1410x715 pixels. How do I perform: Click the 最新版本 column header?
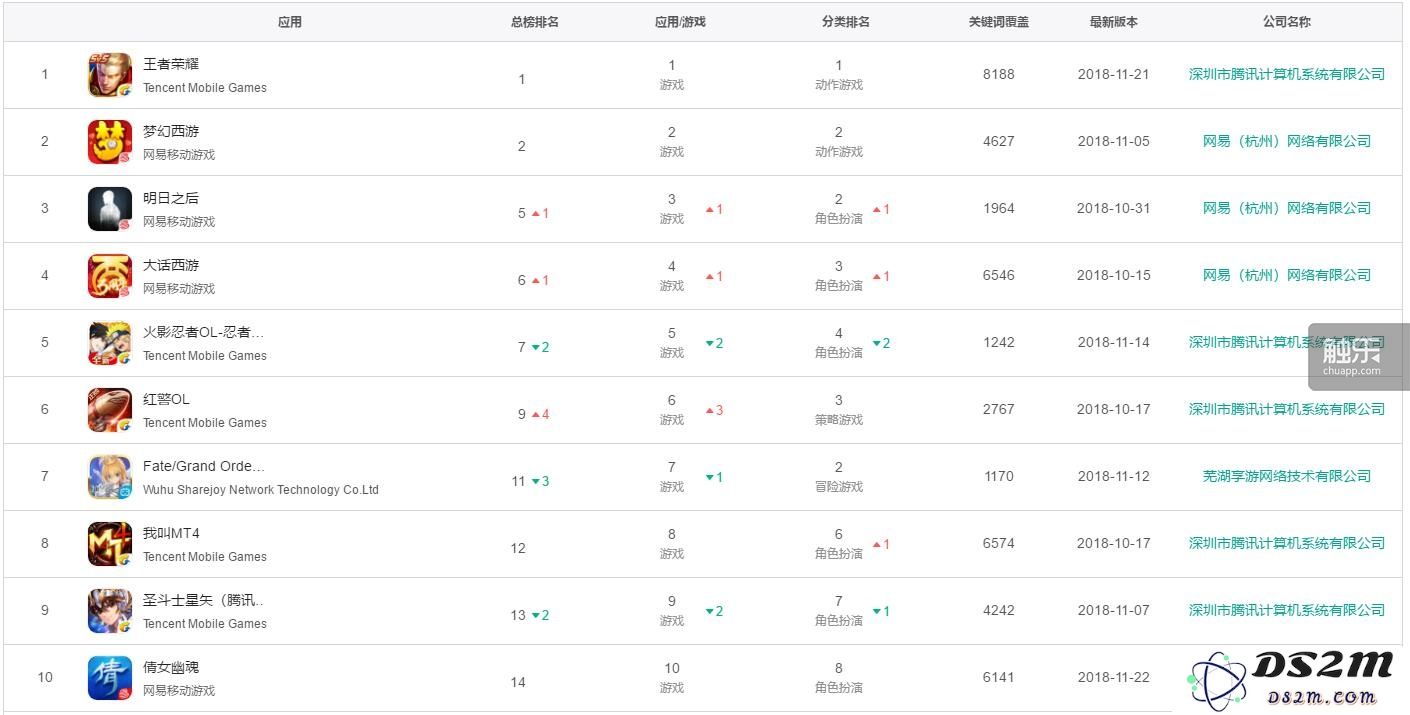(x=1114, y=22)
